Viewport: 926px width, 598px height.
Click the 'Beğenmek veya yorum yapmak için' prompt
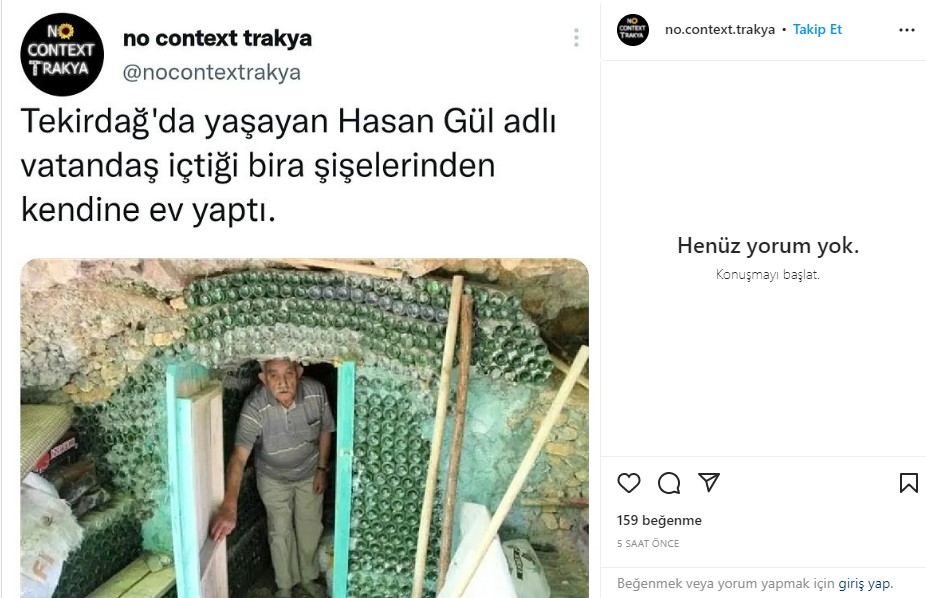(726, 583)
